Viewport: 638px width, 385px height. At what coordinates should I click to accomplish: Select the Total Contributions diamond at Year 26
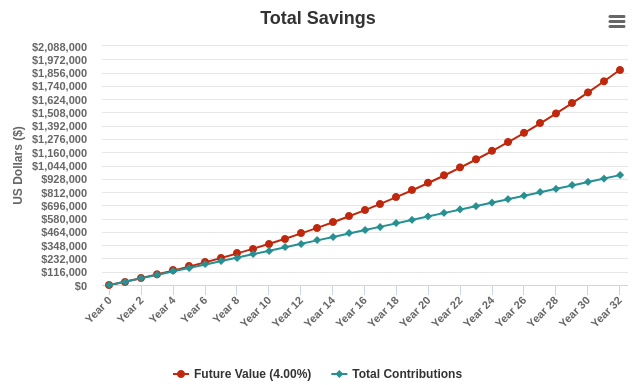click(x=524, y=196)
